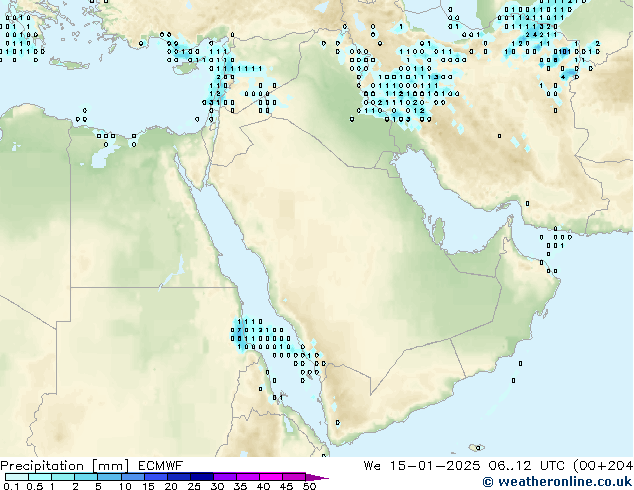634x490 pixels.
Task: Click the Crete island on the map
Action: tap(70, 63)
